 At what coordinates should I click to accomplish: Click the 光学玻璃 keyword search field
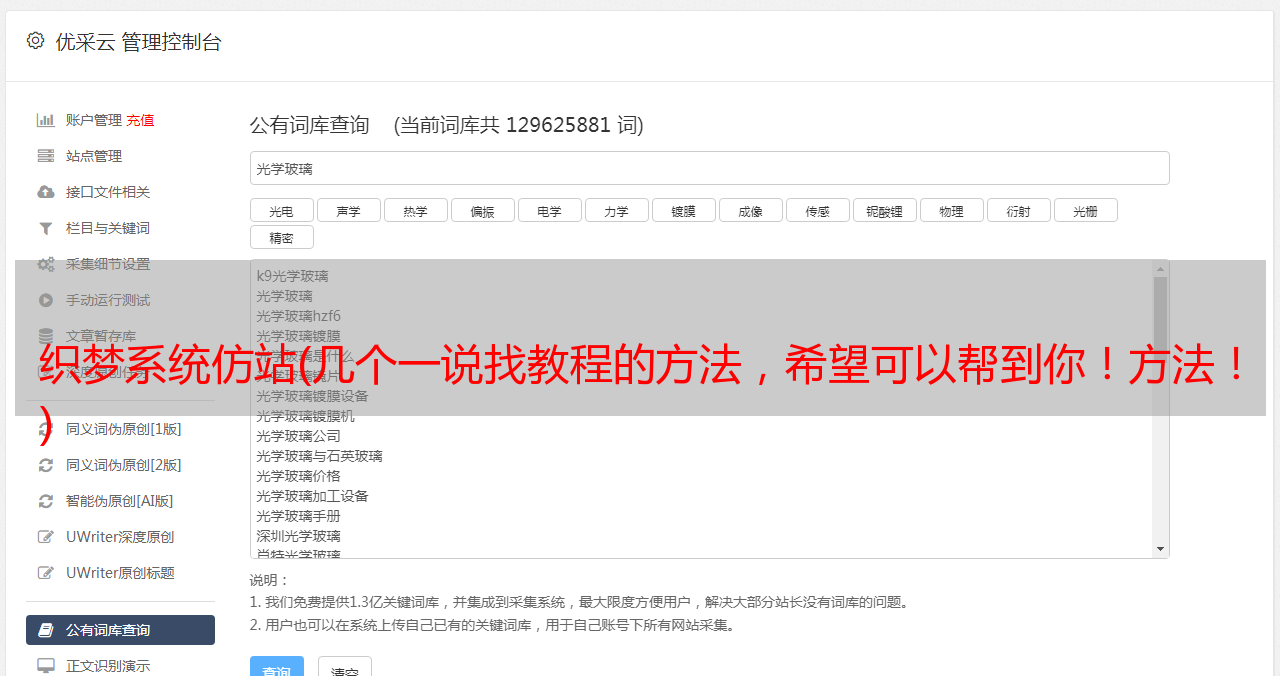pyautogui.click(x=709, y=168)
